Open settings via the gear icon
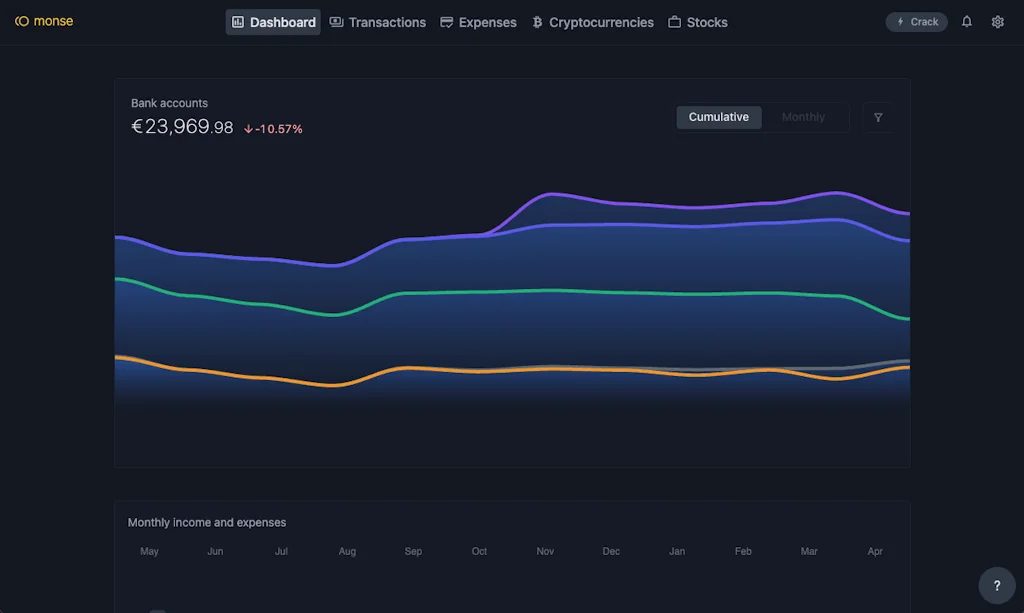 tap(997, 22)
